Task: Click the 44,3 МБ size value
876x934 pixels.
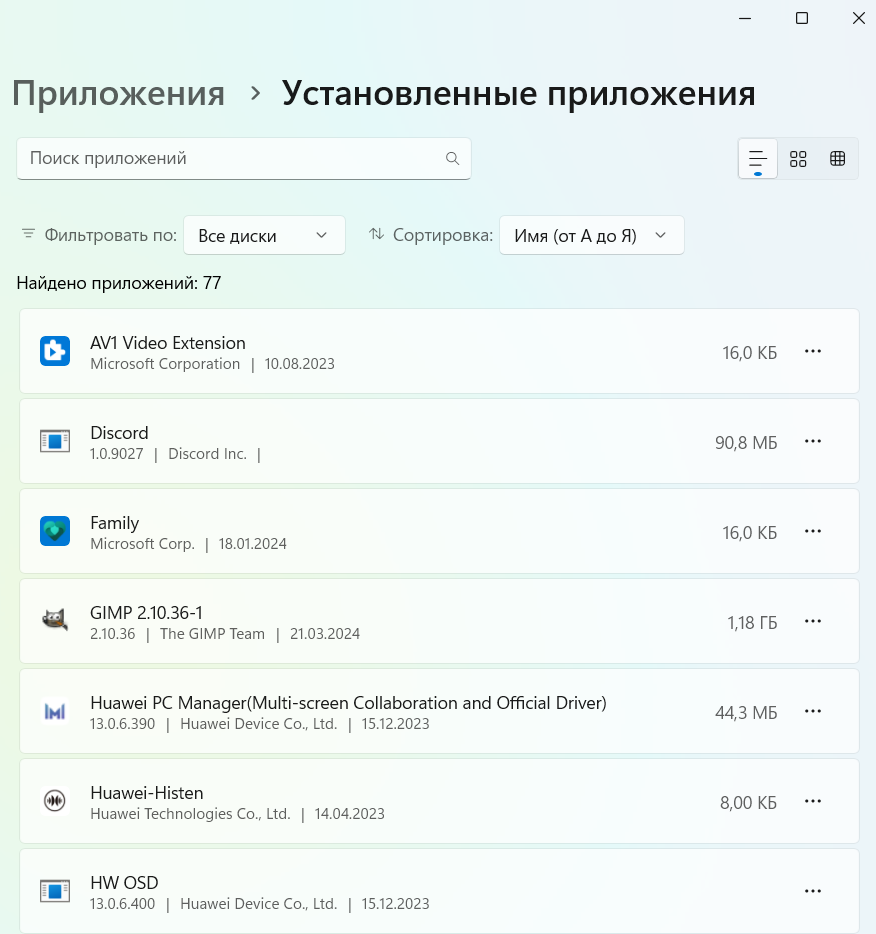Action: (746, 712)
